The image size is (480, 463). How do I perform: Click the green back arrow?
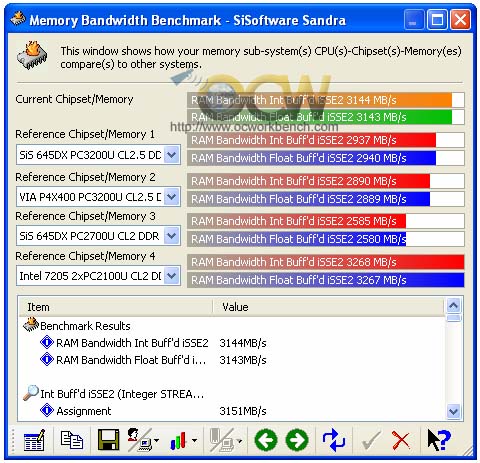[266, 440]
